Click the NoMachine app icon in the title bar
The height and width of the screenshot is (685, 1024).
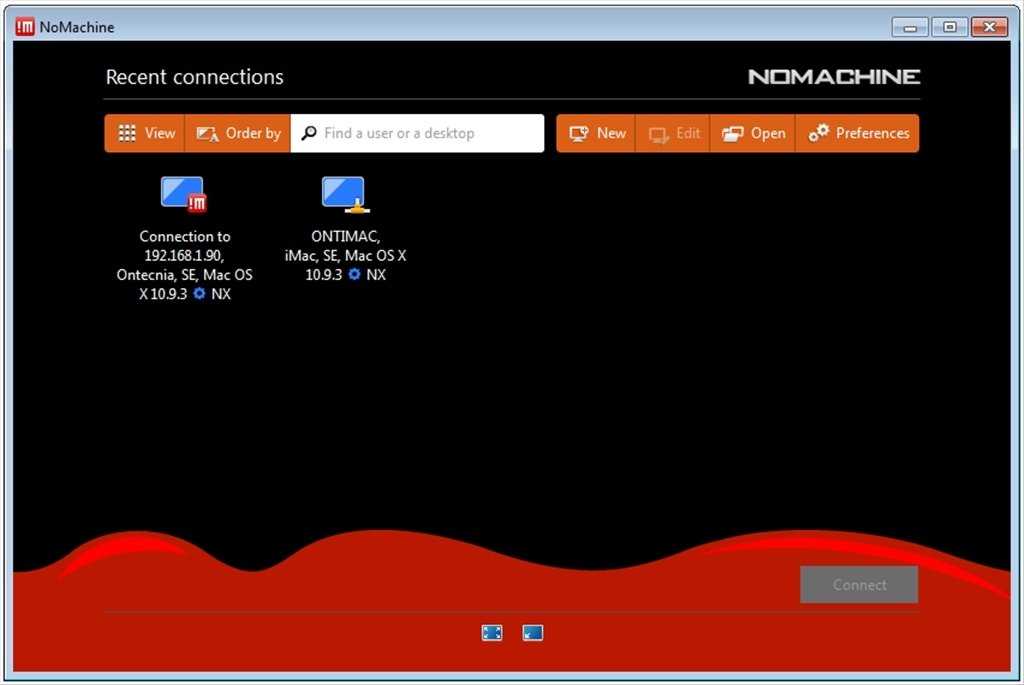[x=25, y=27]
